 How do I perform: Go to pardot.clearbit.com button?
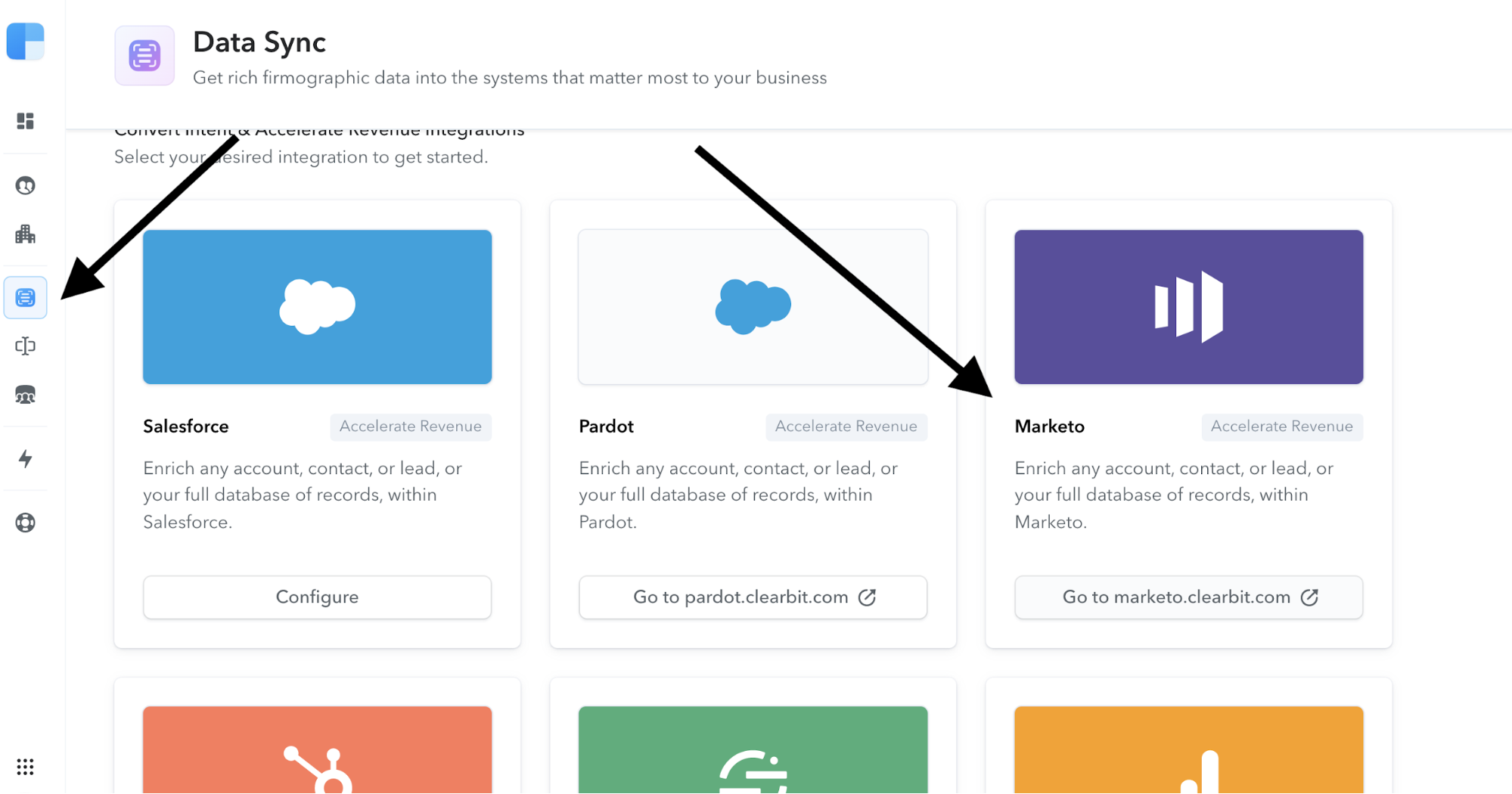[x=753, y=597]
